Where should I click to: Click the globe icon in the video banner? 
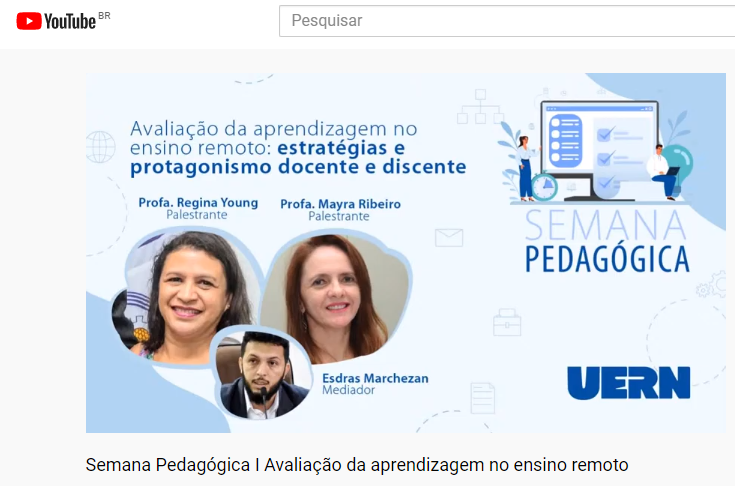click(x=101, y=147)
